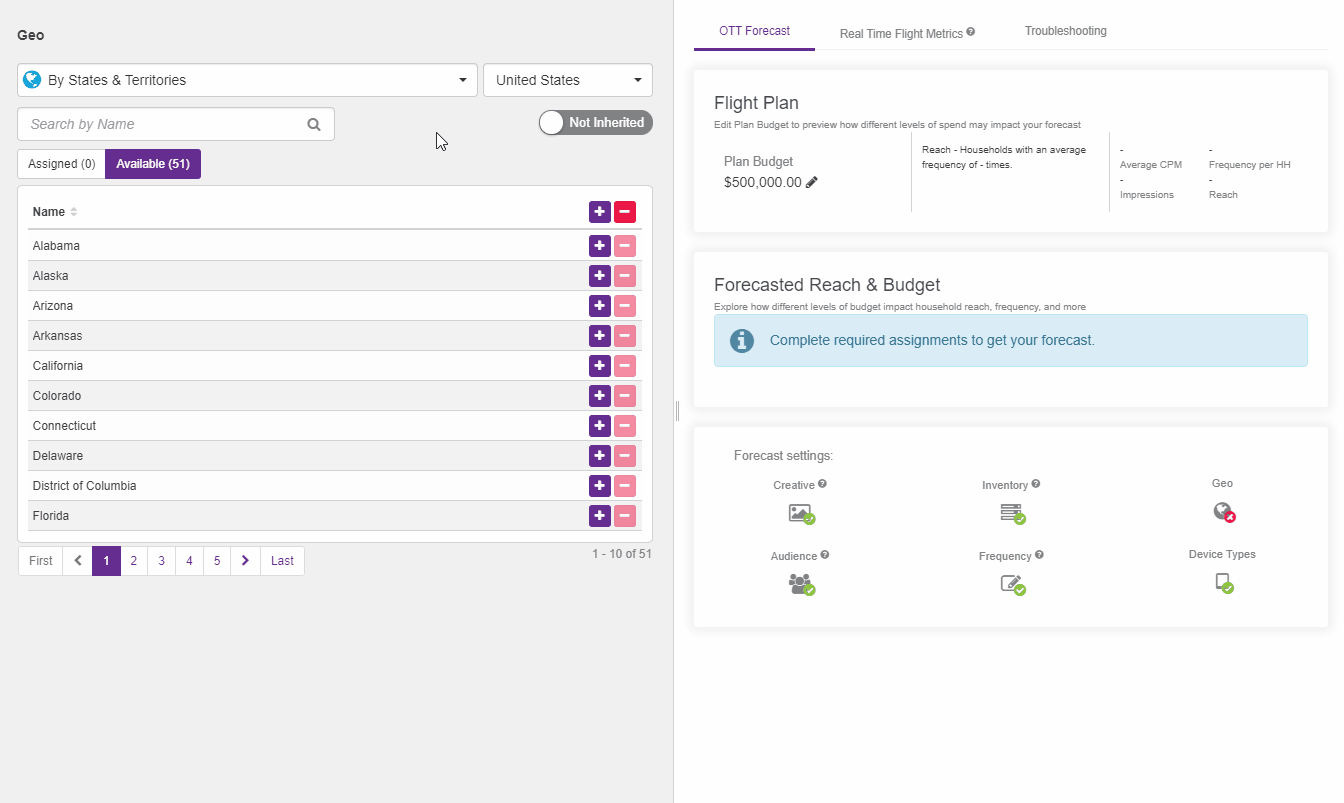Switch to the Real Time Flight Metrics tab

click(x=901, y=32)
